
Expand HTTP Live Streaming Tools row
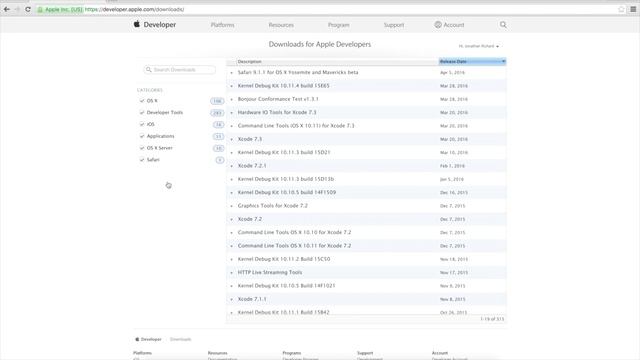231,273
